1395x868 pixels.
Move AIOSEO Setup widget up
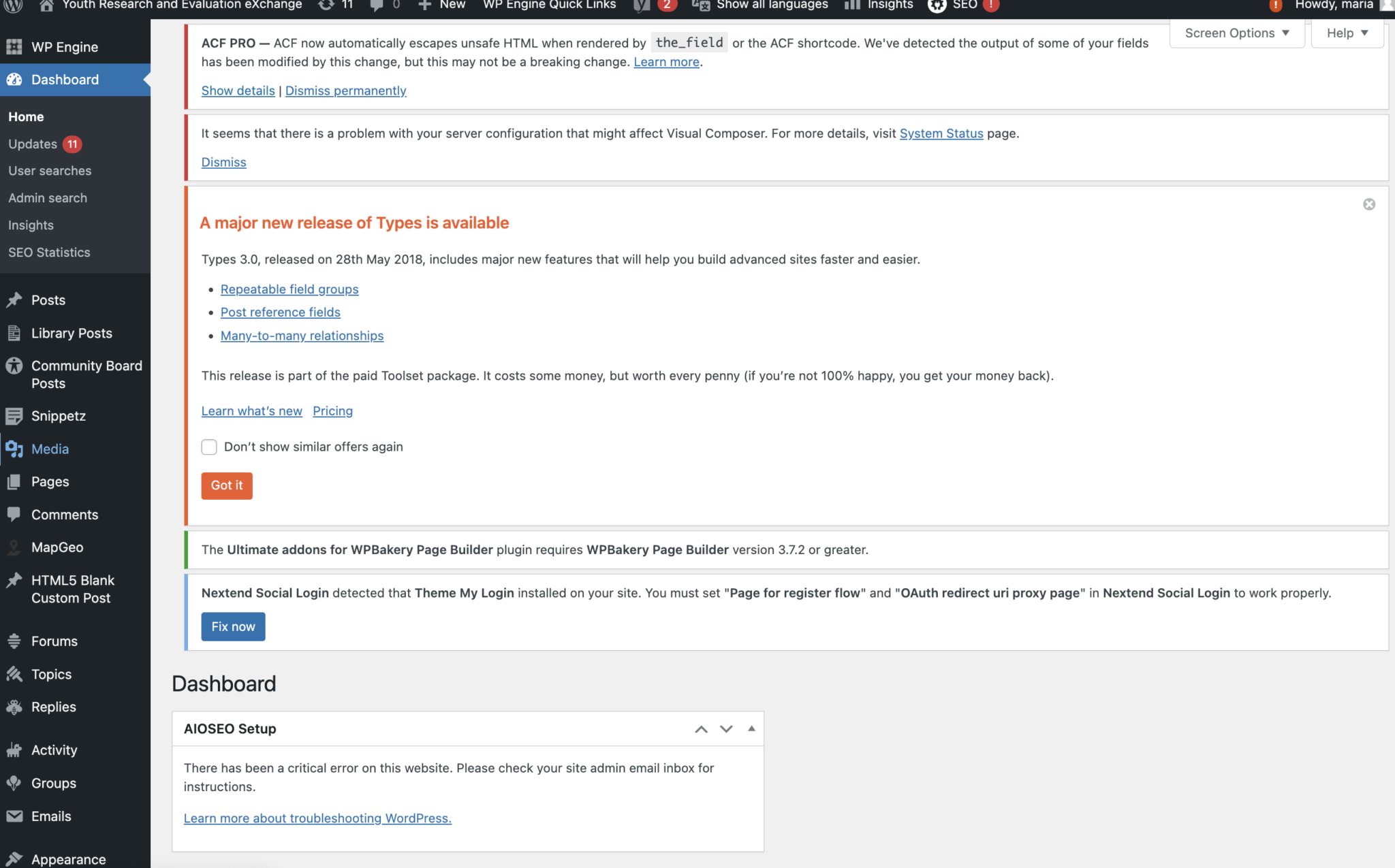701,729
